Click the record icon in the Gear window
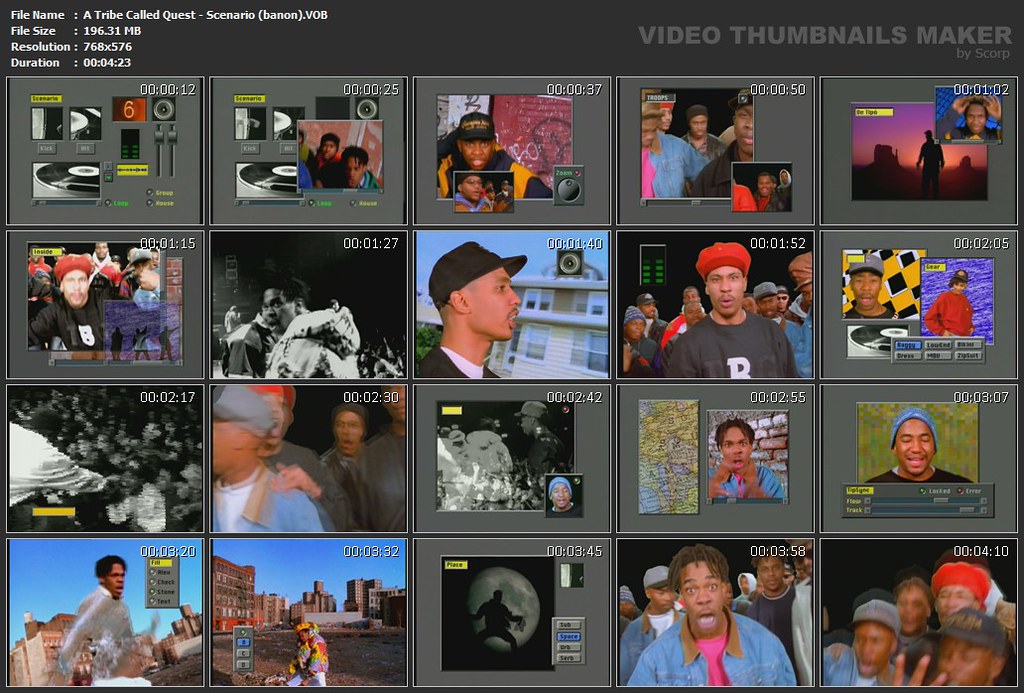 (x=868, y=339)
